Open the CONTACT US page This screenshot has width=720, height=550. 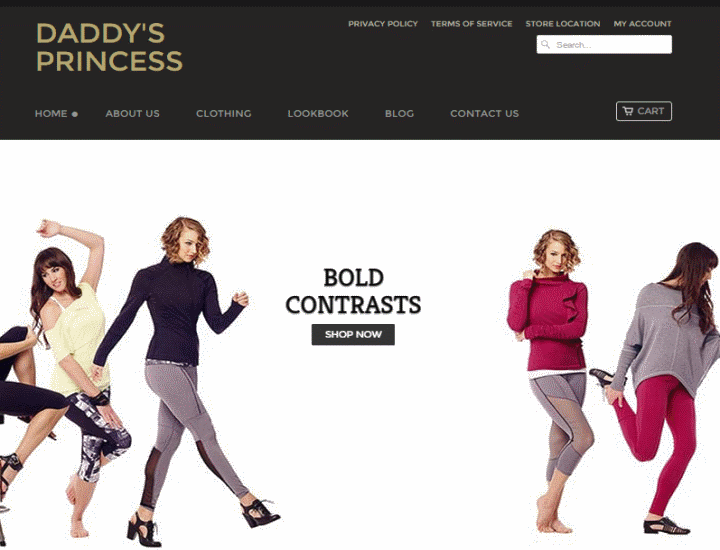pyautogui.click(x=484, y=113)
